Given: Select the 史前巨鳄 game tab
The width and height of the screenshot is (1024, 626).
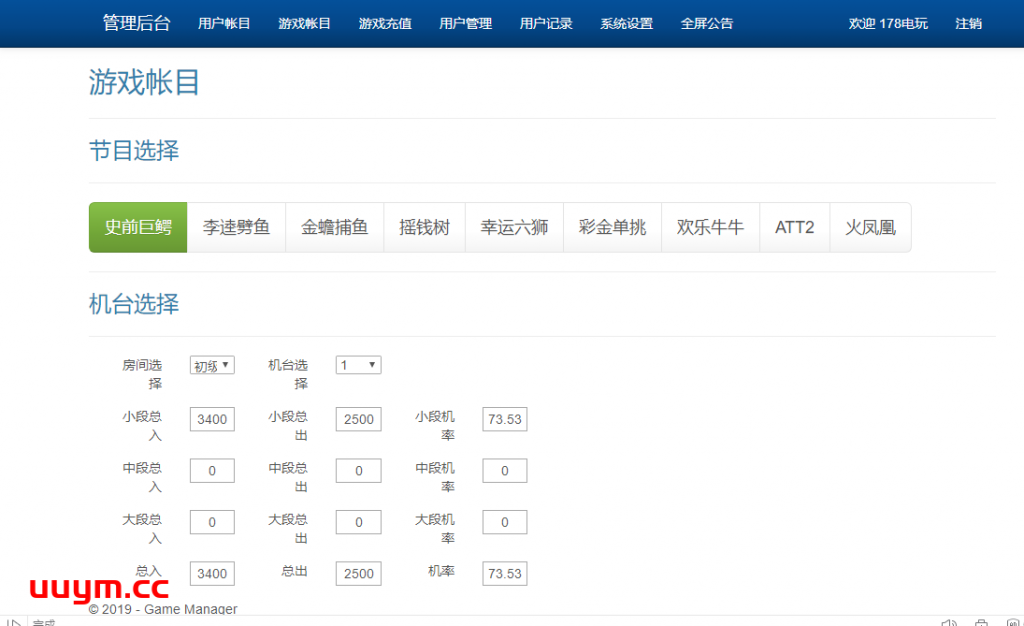Looking at the screenshot, I should [138, 228].
